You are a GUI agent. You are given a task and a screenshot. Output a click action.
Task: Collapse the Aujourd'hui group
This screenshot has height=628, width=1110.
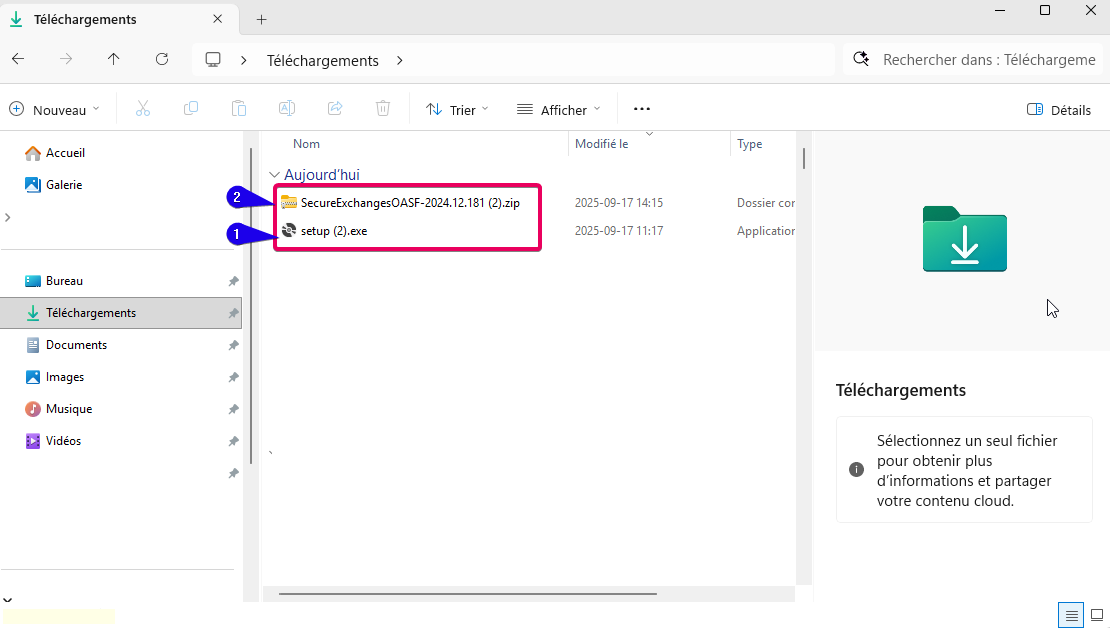(274, 174)
